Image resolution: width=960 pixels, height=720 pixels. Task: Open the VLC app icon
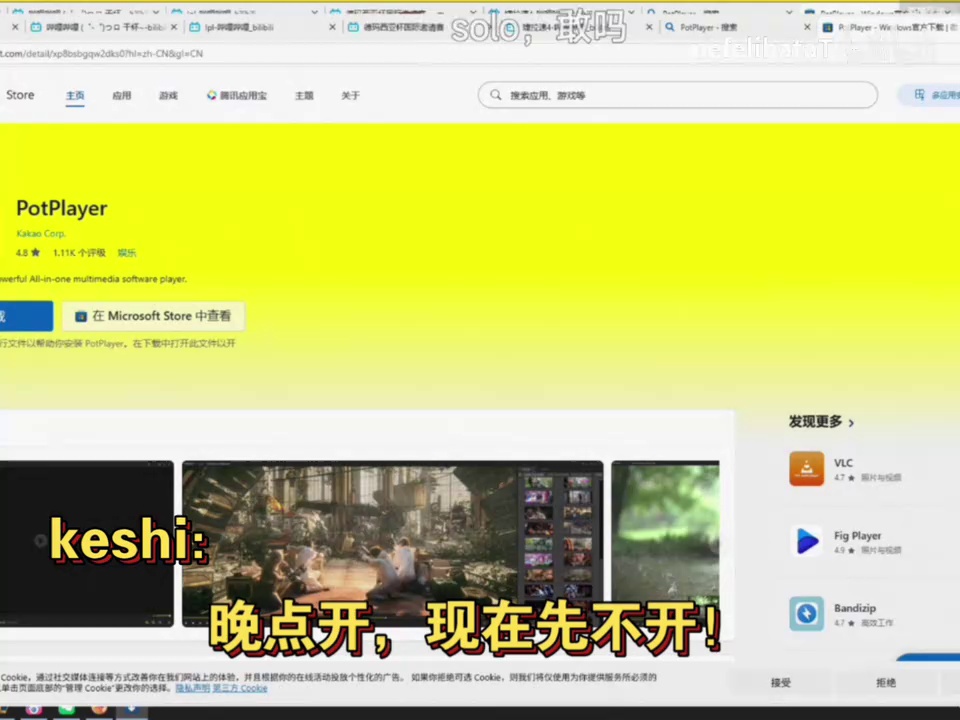coord(806,469)
